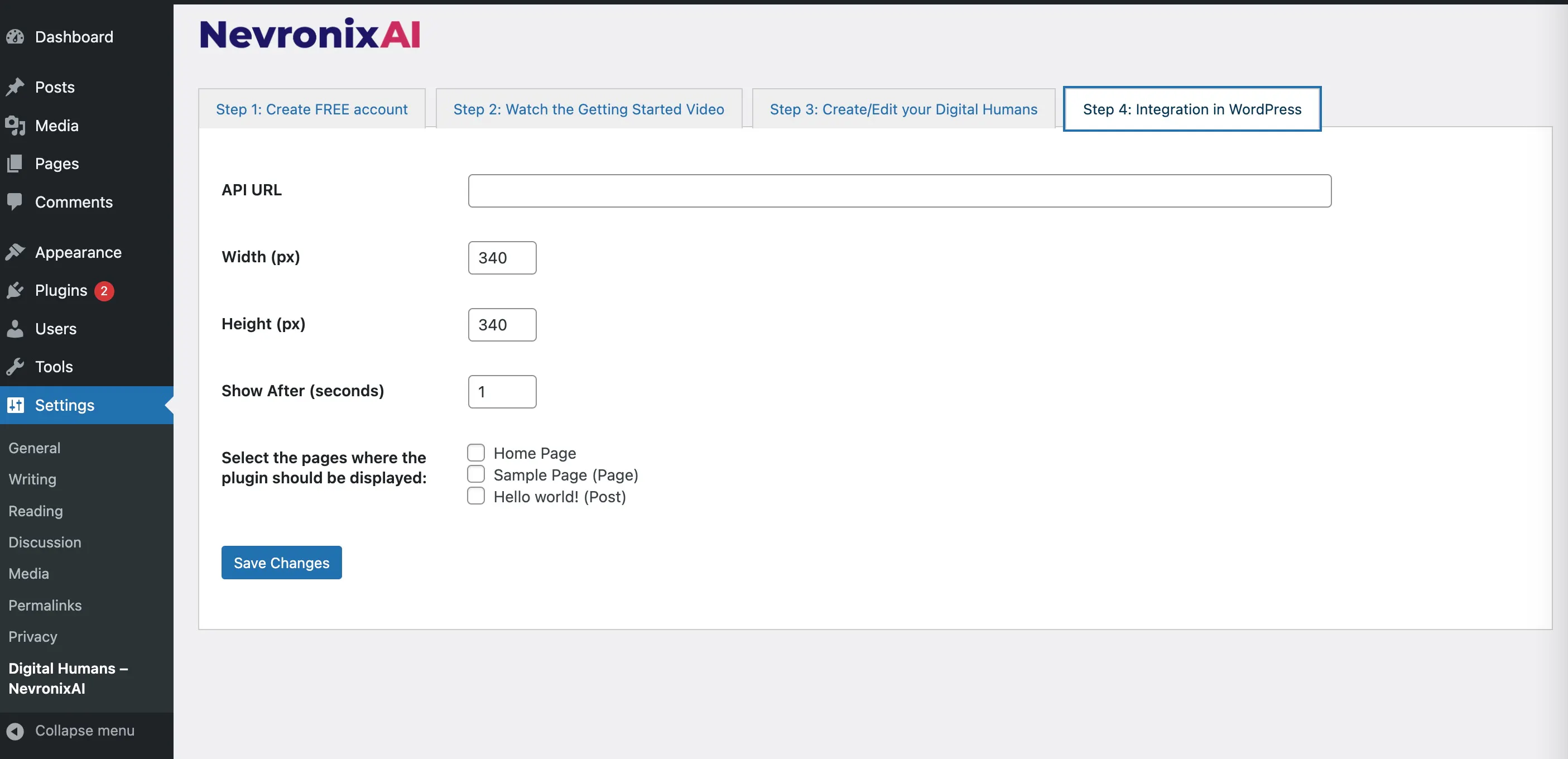
Task: Click the Collapse menu button
Action: pos(86,731)
